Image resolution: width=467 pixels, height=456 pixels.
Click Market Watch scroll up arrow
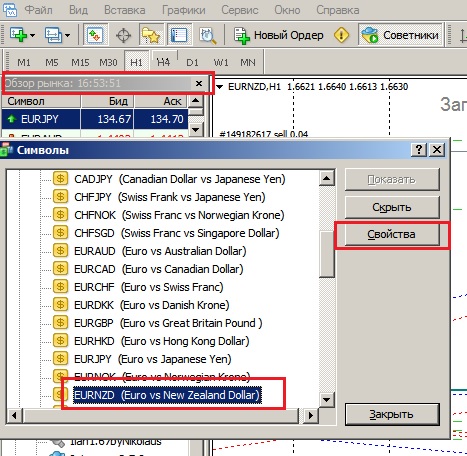coord(196,101)
